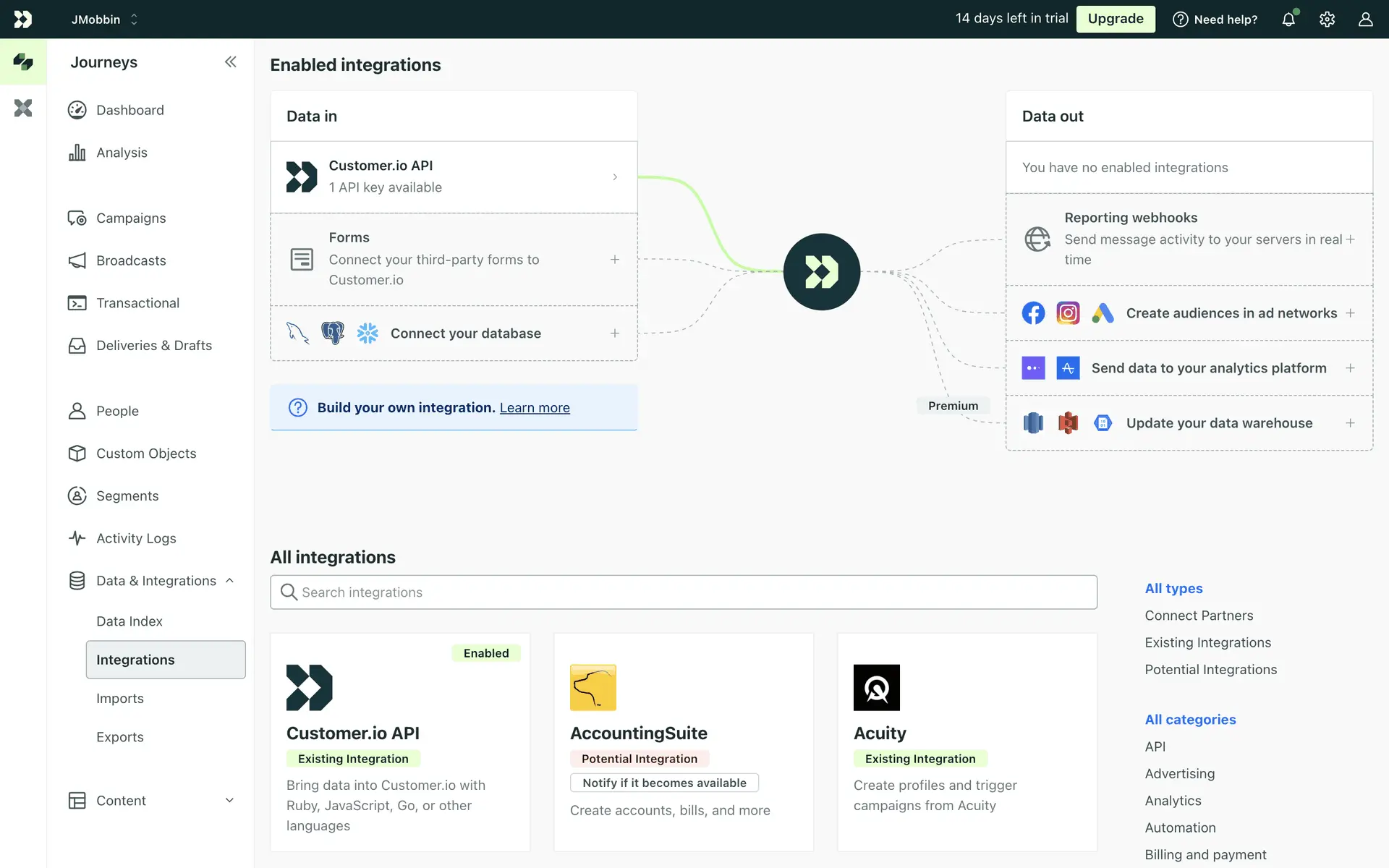The width and height of the screenshot is (1389, 868).
Task: Open Campaigns in the sidebar
Action: [x=131, y=218]
